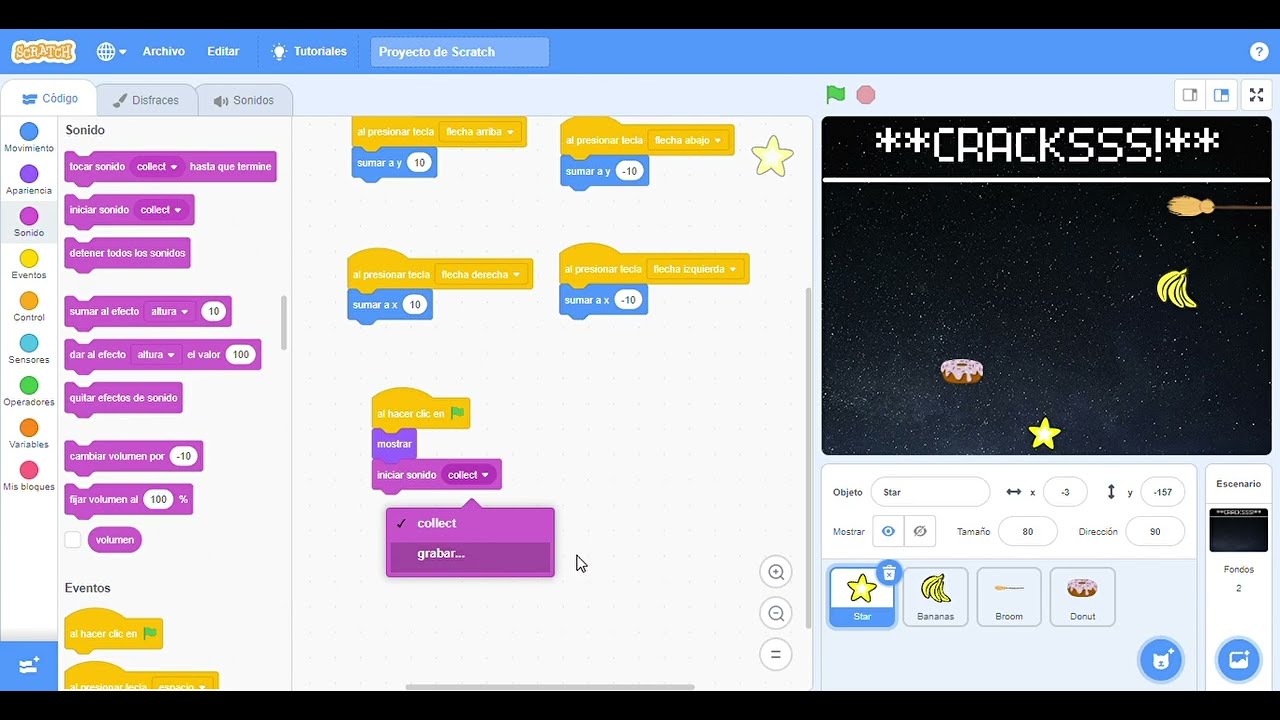Switch to the Código tab

point(50,99)
